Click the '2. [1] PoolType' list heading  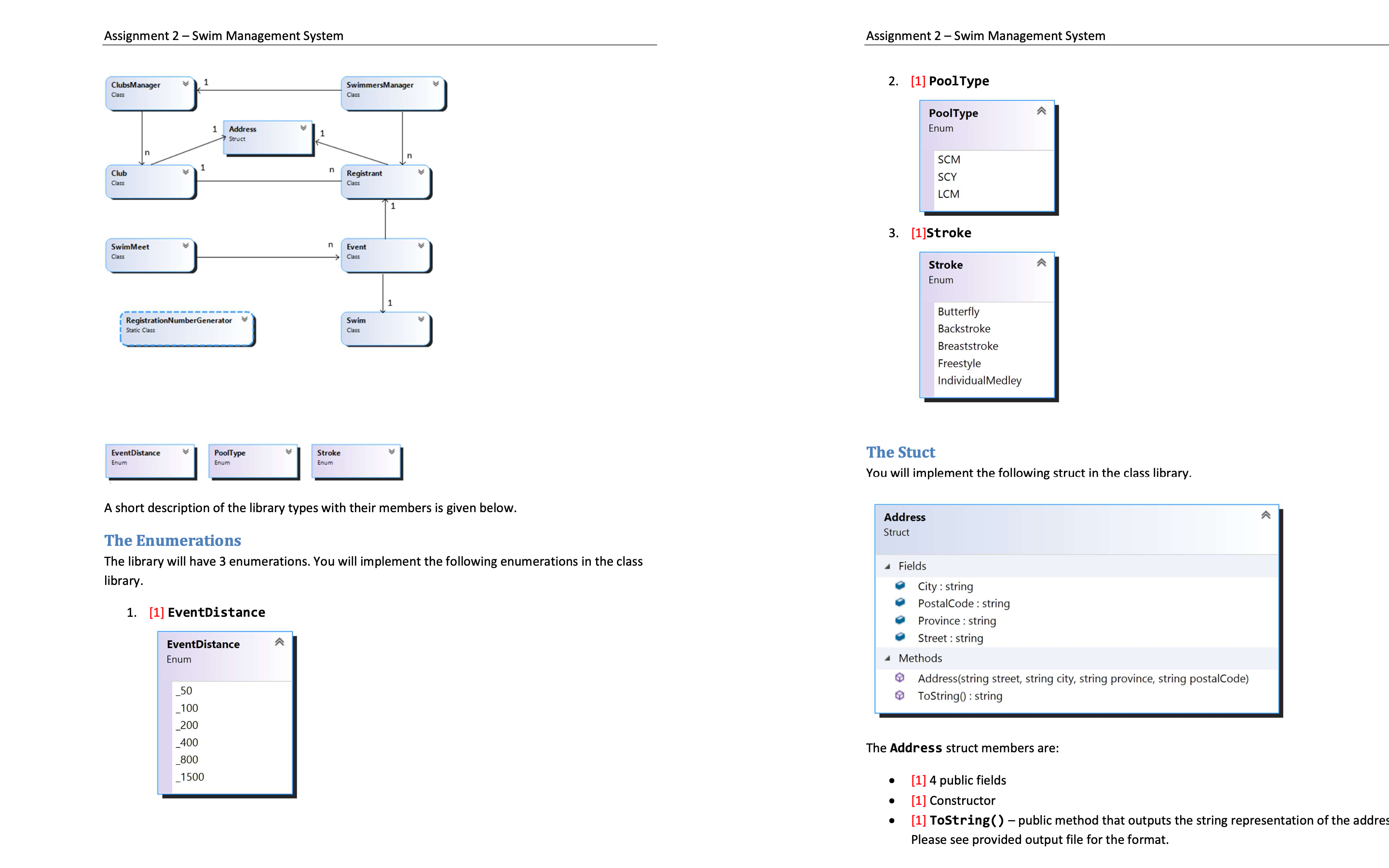pyautogui.click(x=939, y=81)
